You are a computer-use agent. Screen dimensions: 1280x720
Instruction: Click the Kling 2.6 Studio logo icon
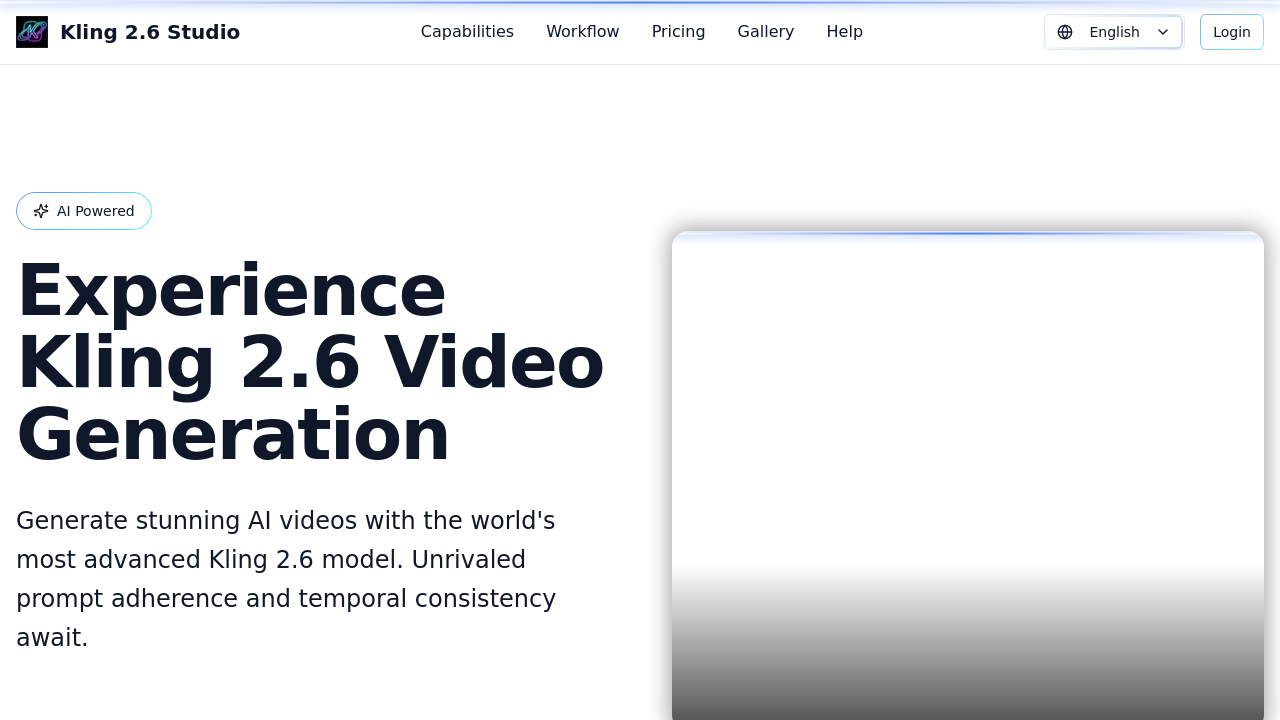click(30, 31)
